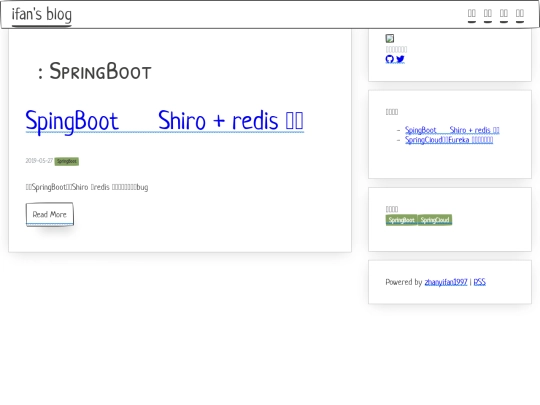Select SpringBoot tag in sidebar tag cloud
This screenshot has width=540, height=405.
click(x=402, y=220)
